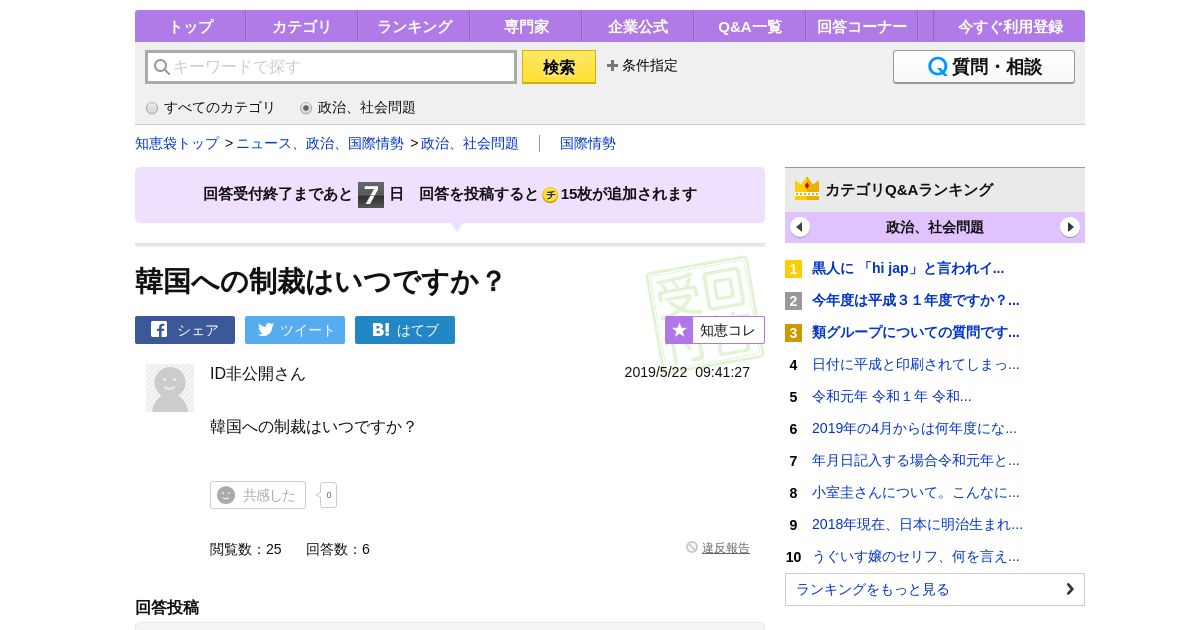The height and width of the screenshot is (630, 1200).
Task: Click the crown icon beside カテゴリQ&Aランキング
Action: coord(807,189)
